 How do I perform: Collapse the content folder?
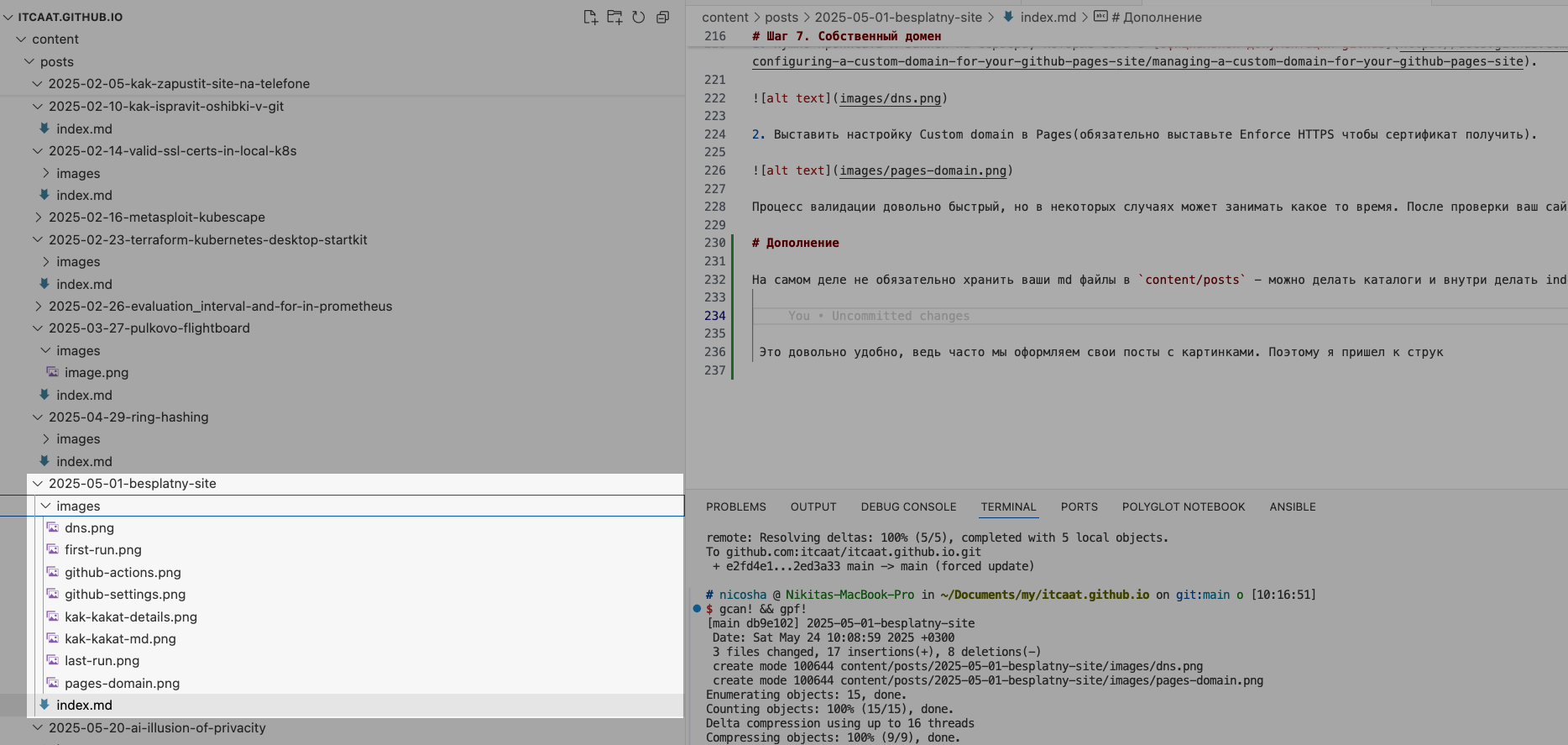click(x=22, y=39)
